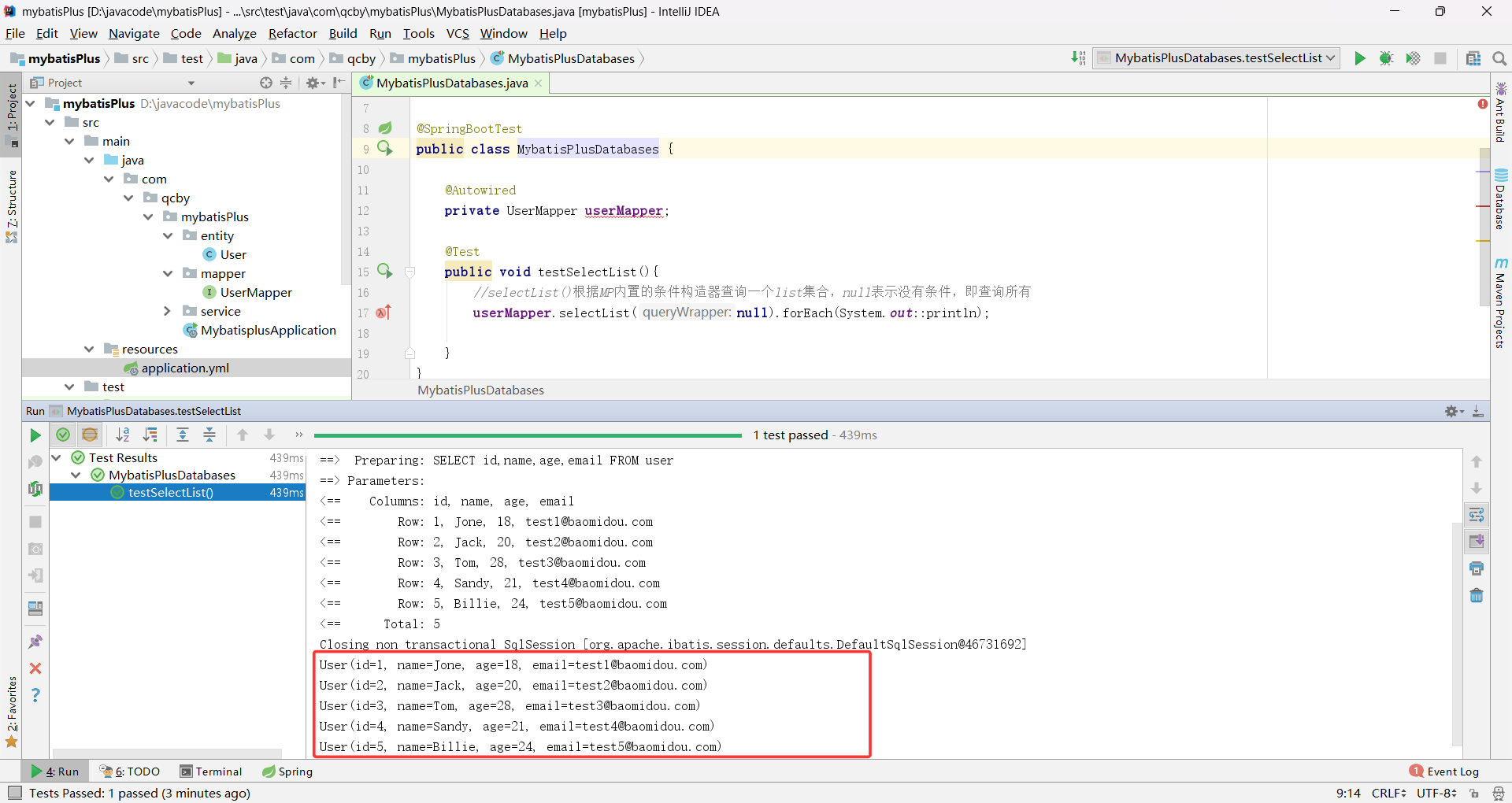Click the green test progress bar
This screenshot has height=803, width=1512.
[528, 435]
